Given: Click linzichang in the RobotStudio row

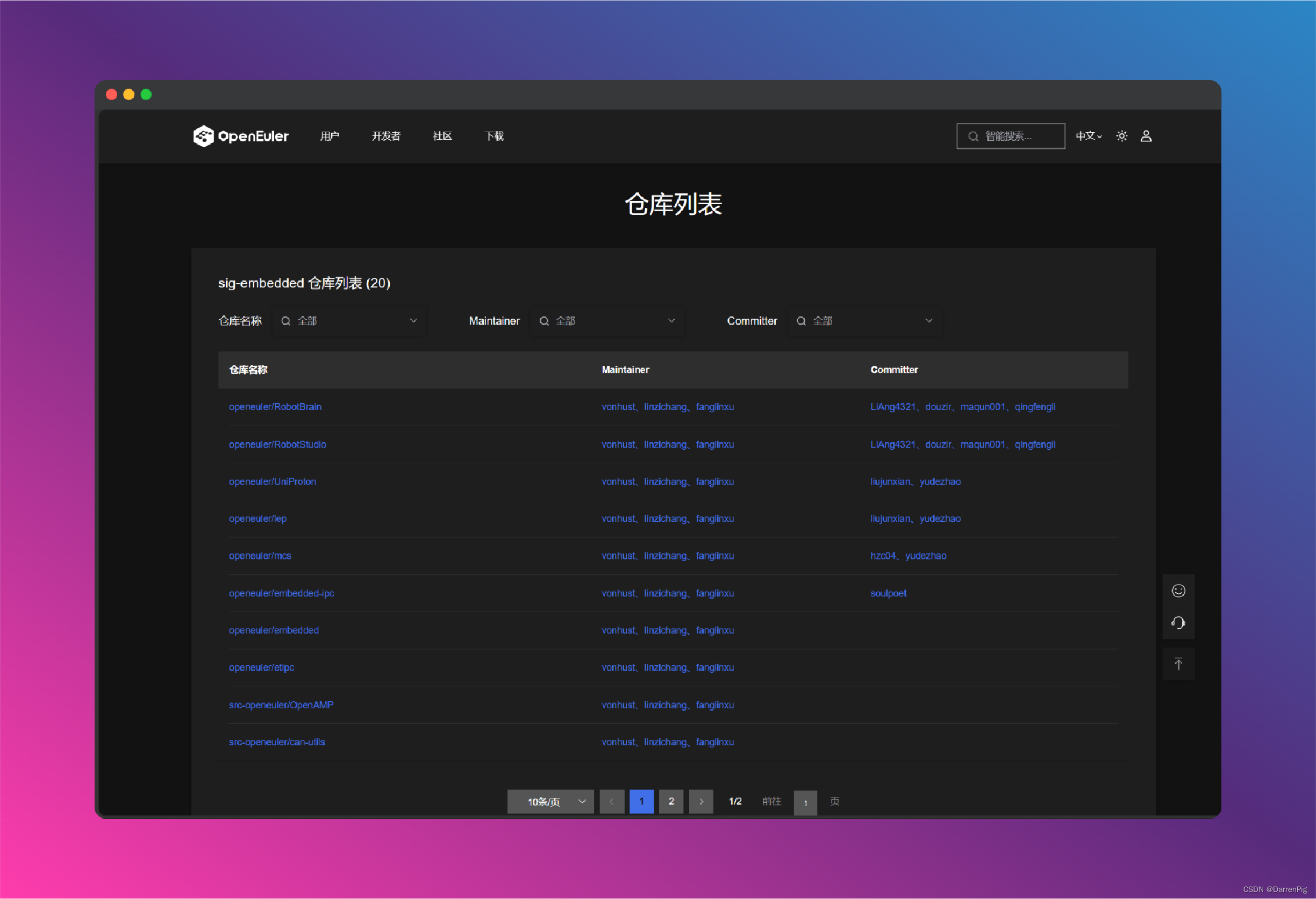Looking at the screenshot, I should (665, 444).
